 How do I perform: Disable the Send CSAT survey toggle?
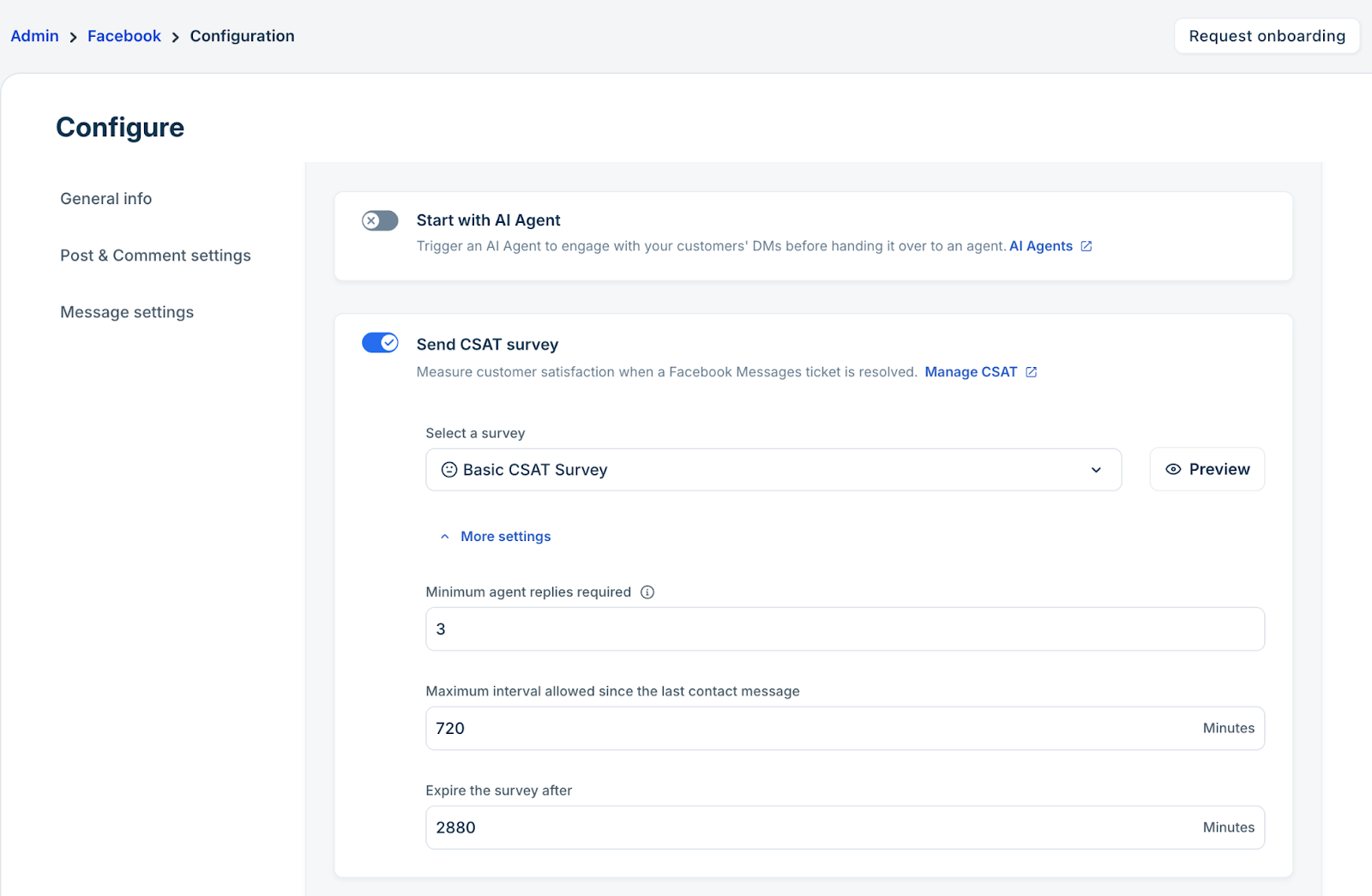[x=380, y=343]
